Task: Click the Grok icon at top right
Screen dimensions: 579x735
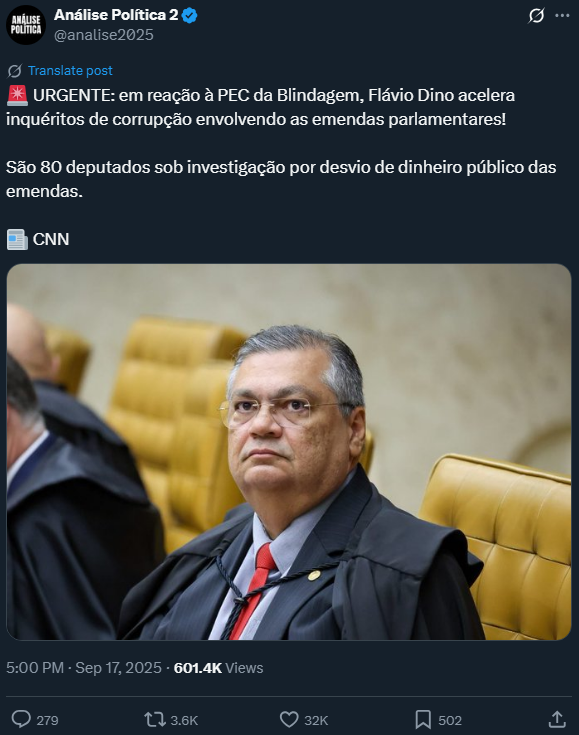Action: [536, 16]
